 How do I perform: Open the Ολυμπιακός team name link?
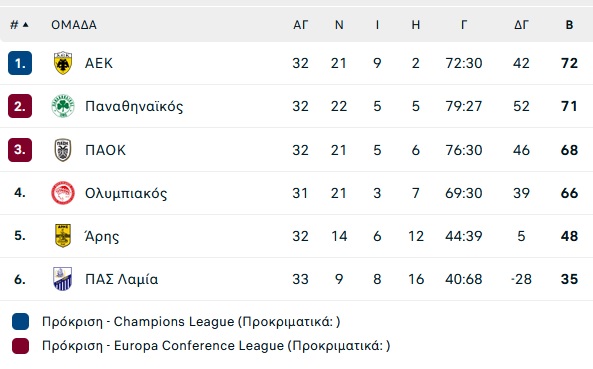(126, 193)
